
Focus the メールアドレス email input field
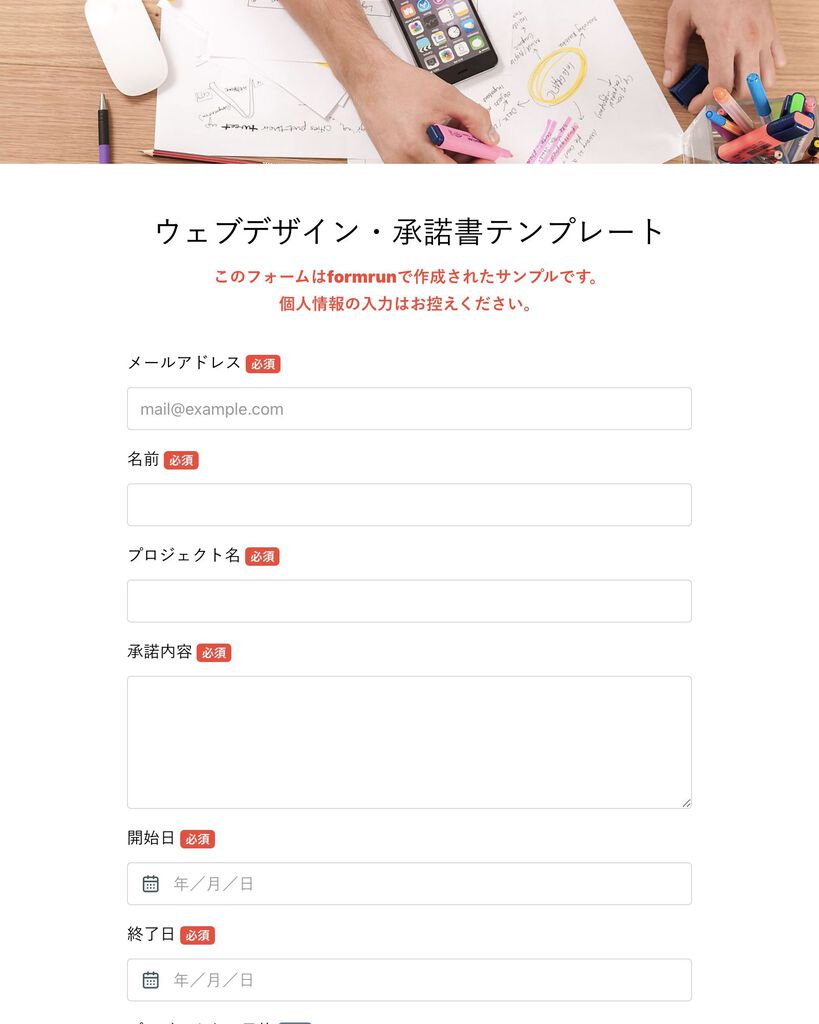point(409,409)
